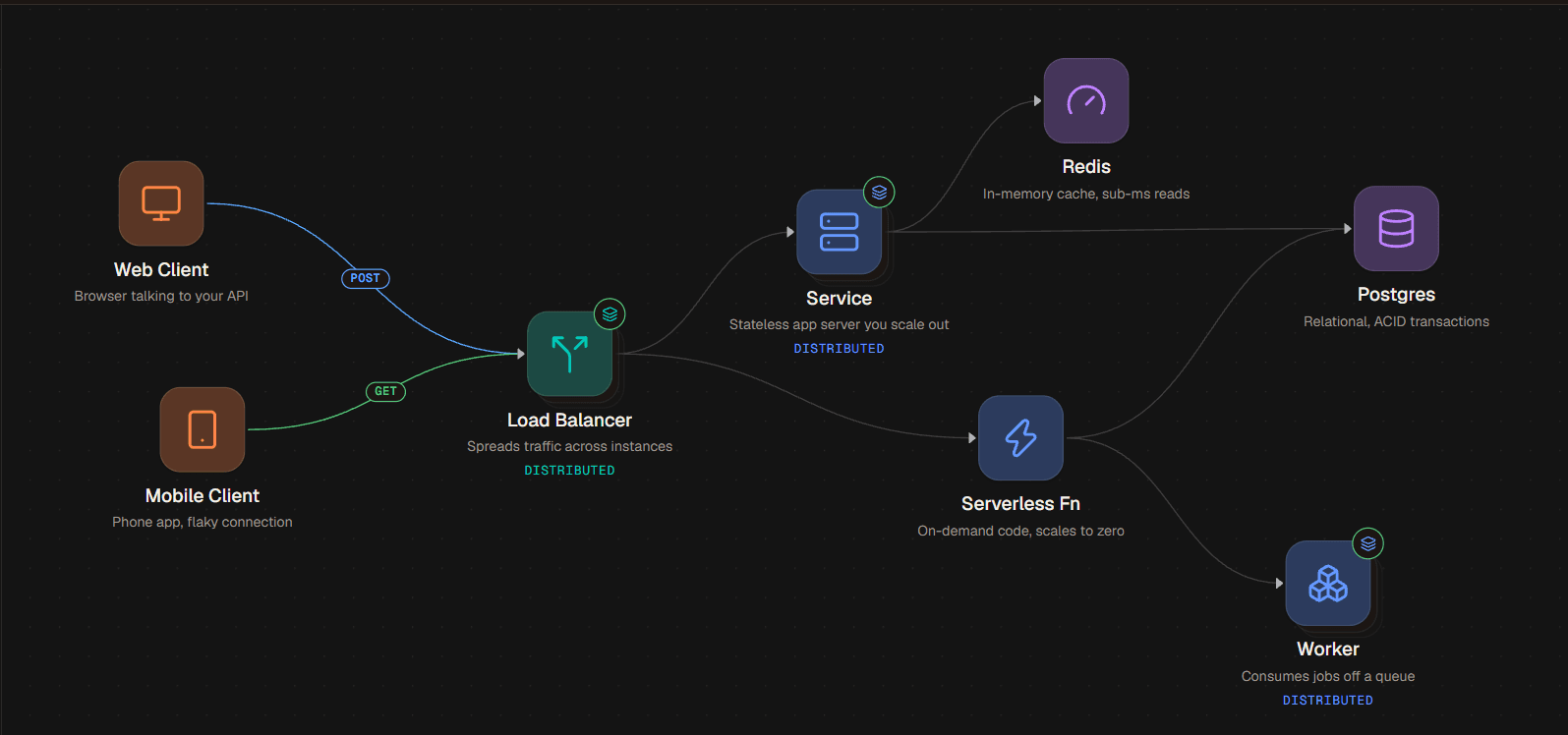Click "Spreads traffic across instances" description
The height and width of the screenshot is (735, 1568).
click(x=569, y=446)
